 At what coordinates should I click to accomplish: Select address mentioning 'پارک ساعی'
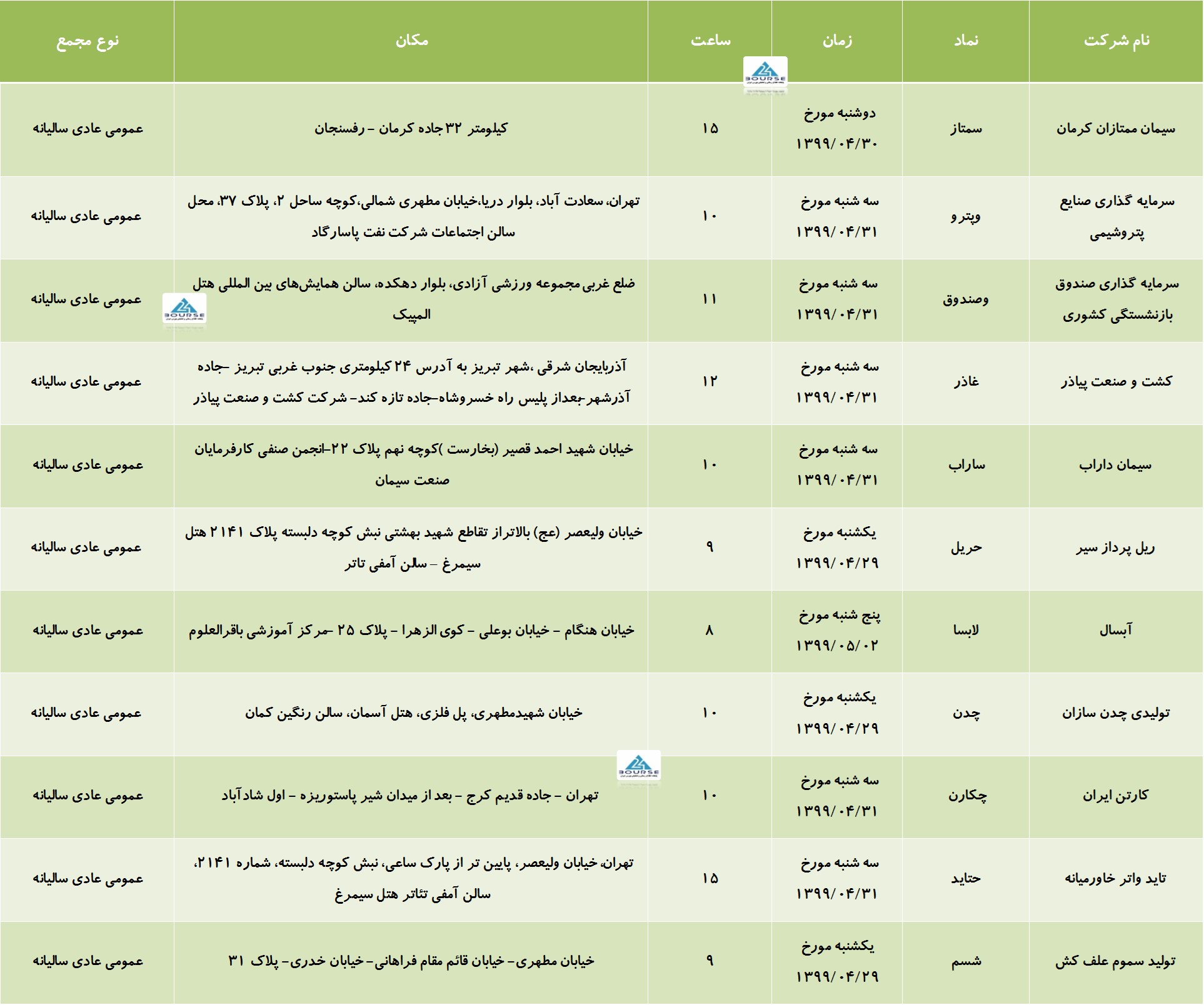(413, 878)
